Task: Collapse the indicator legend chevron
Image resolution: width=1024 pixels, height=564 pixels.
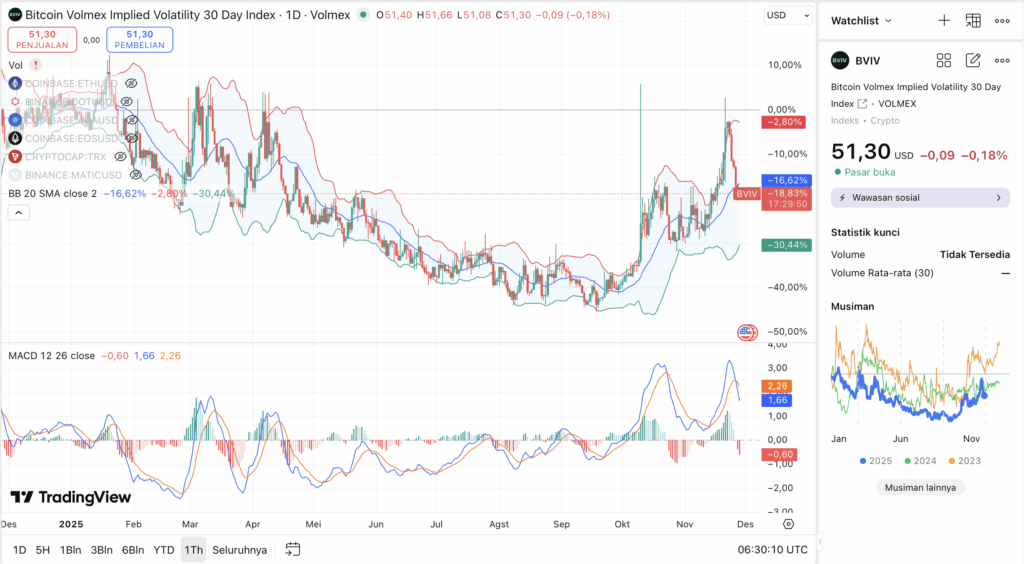Action: tap(19, 212)
